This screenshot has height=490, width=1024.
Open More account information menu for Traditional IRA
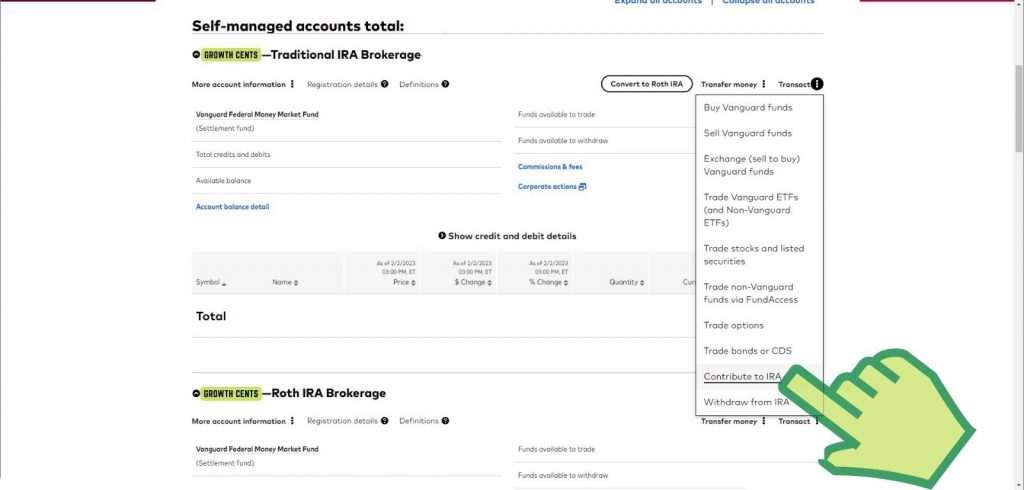pyautogui.click(x=243, y=84)
